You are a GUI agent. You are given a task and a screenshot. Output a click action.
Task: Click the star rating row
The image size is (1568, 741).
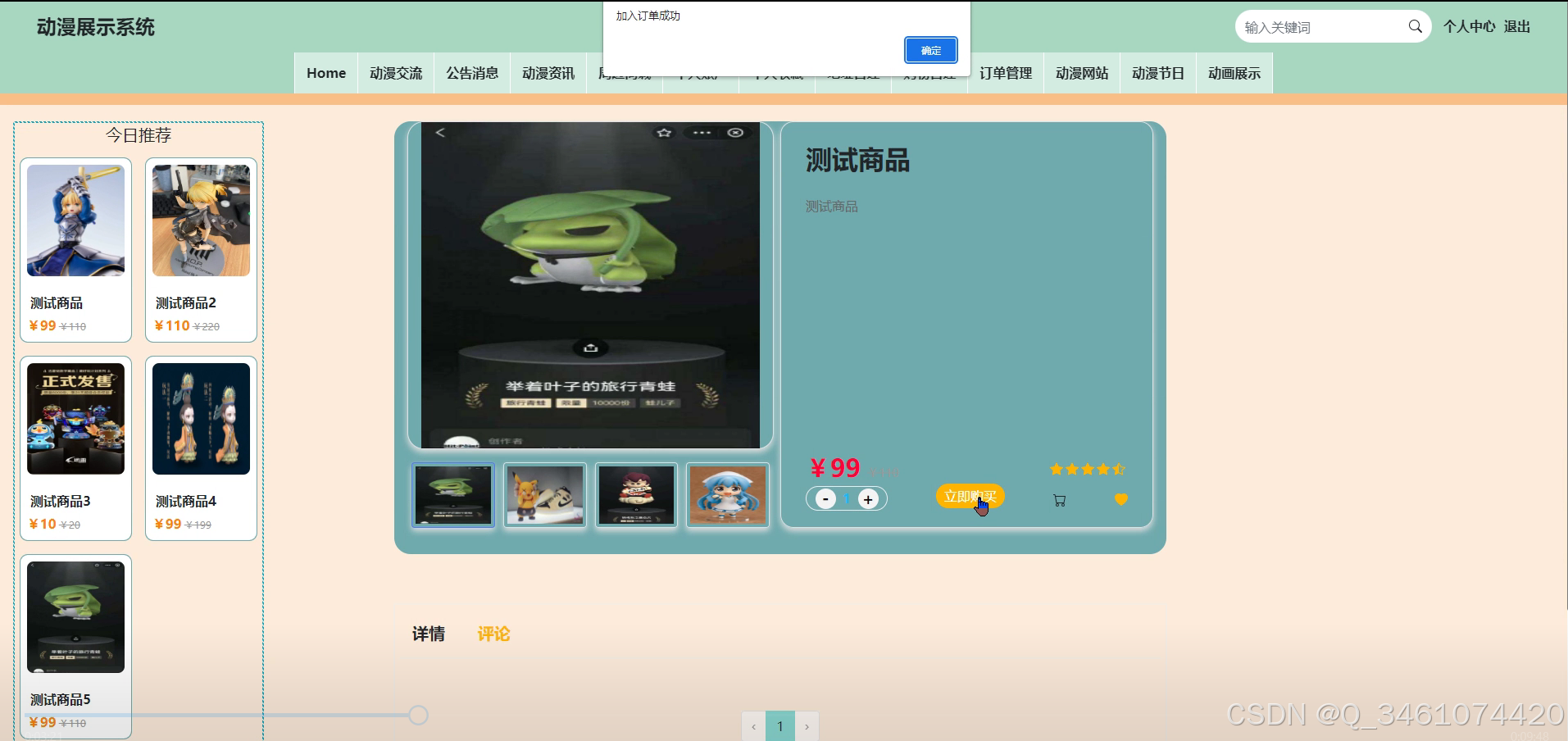click(x=1088, y=469)
